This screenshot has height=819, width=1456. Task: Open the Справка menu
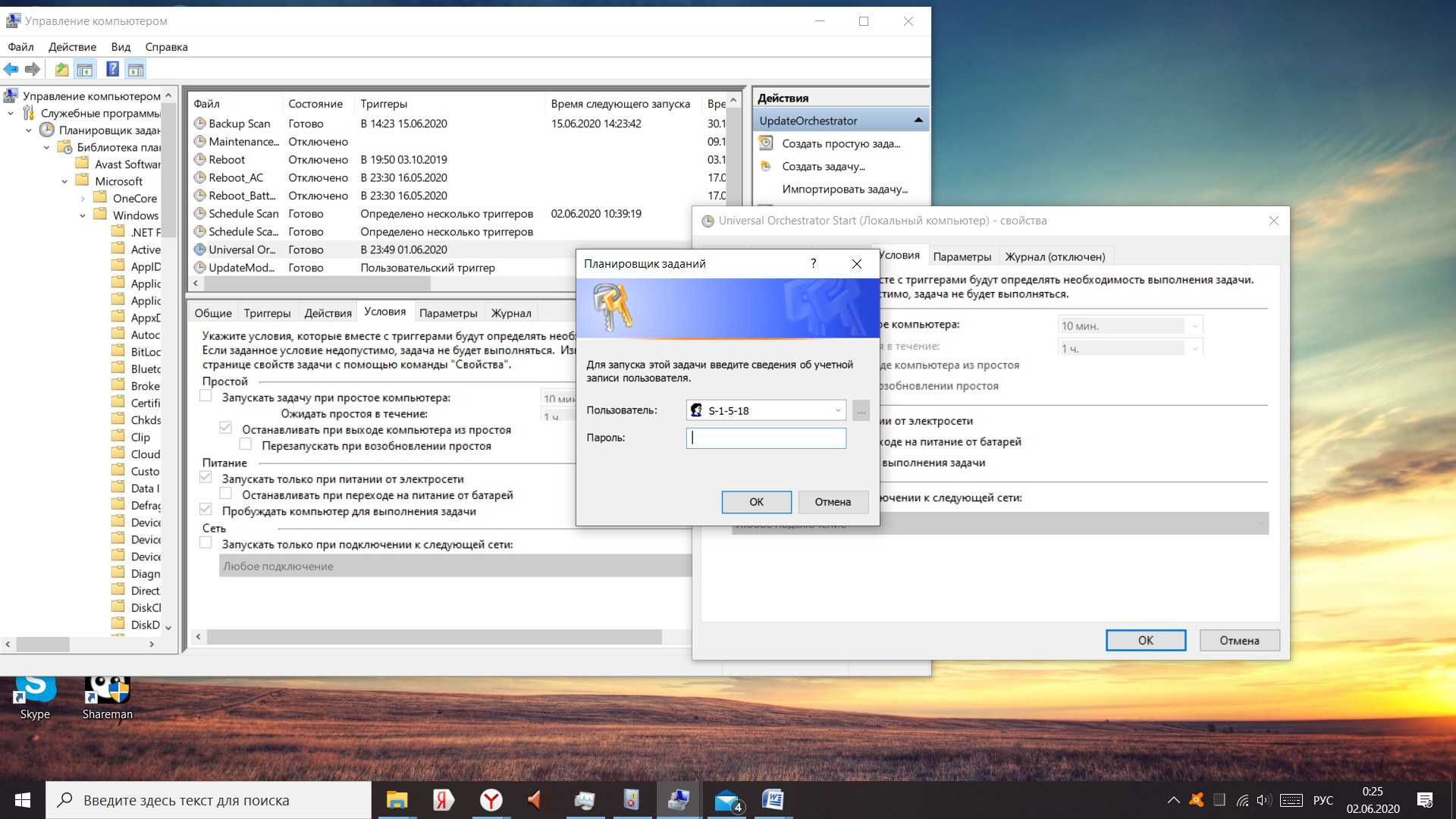(x=166, y=47)
